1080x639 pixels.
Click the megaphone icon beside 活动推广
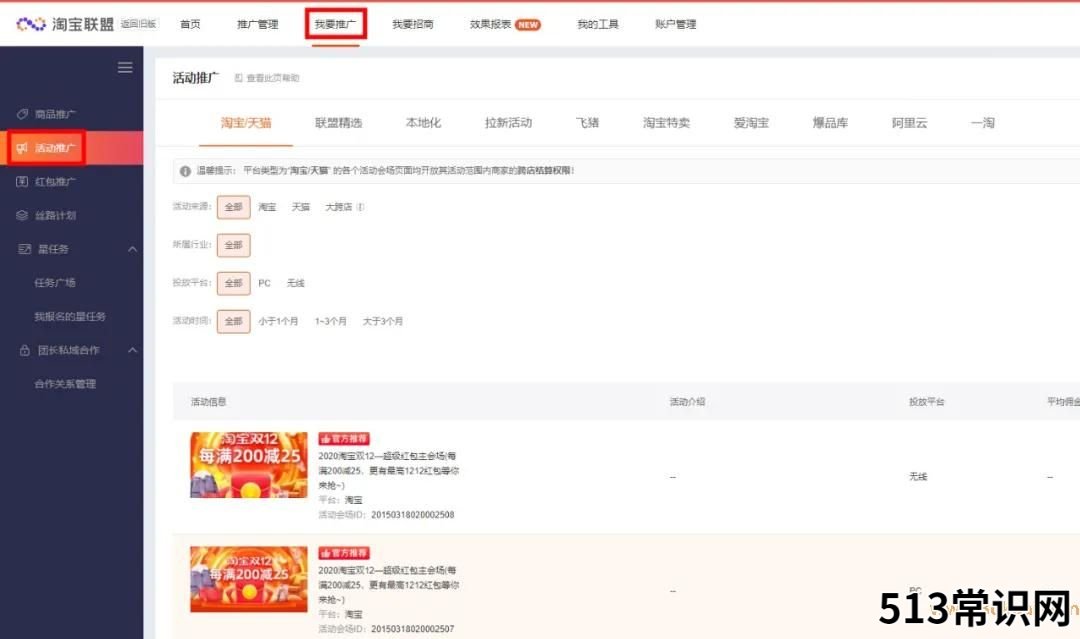(x=22, y=147)
